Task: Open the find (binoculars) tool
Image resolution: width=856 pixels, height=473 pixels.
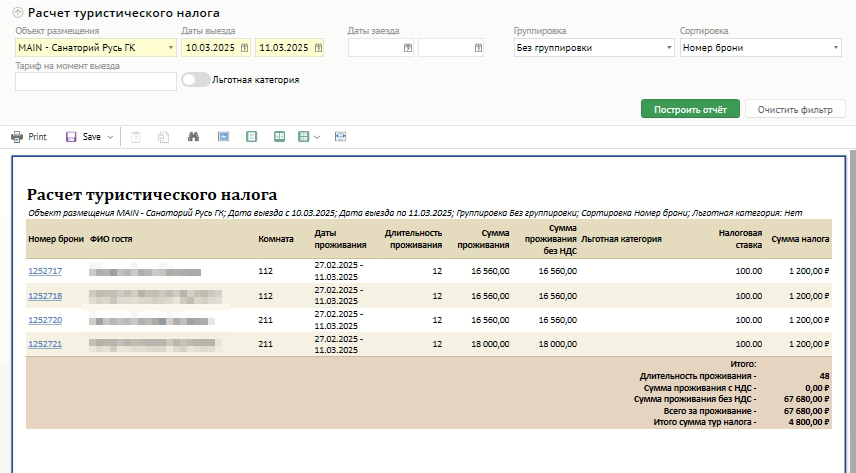Action: (x=194, y=136)
